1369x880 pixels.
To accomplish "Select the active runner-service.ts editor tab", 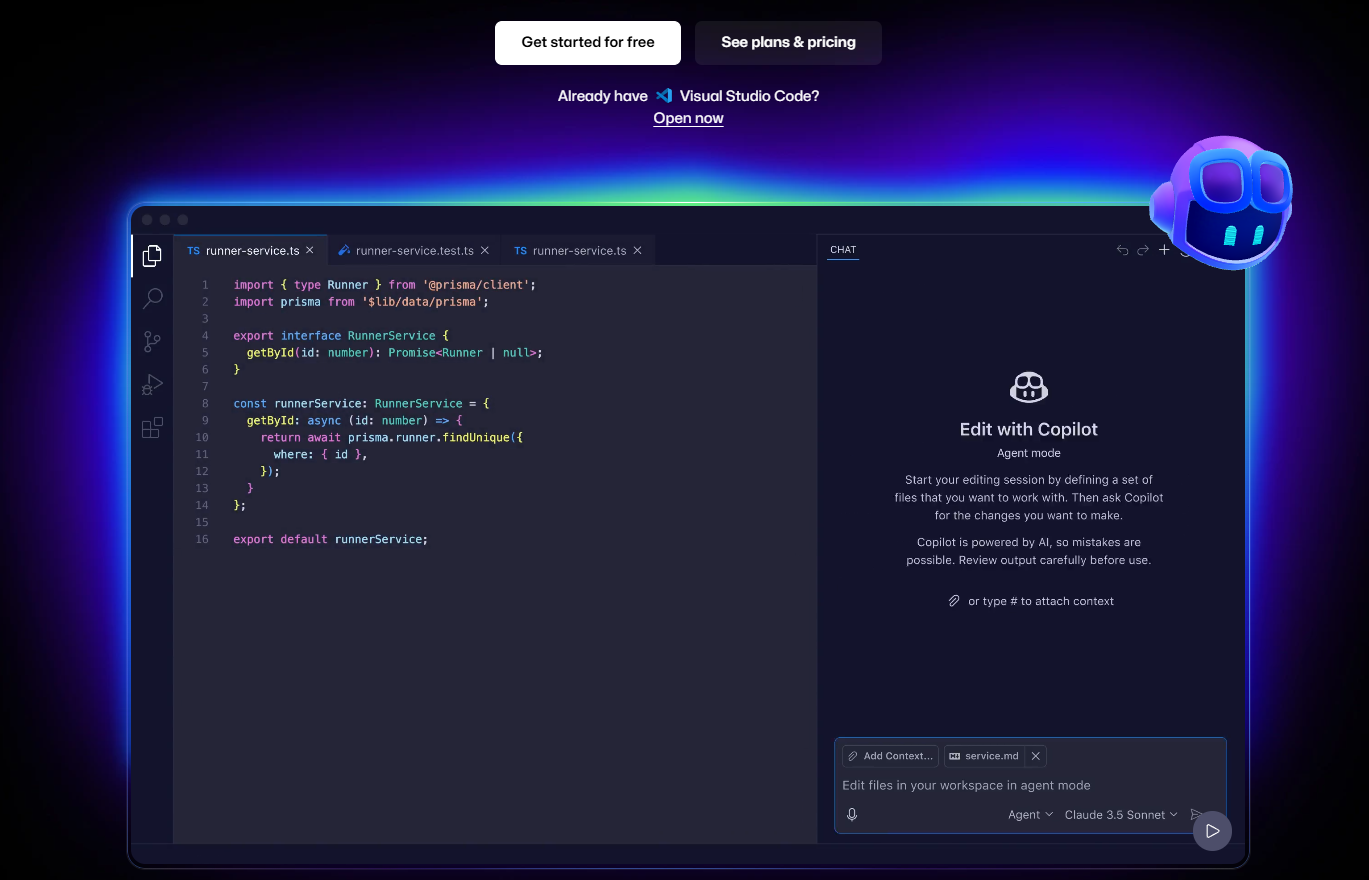I will [x=251, y=250].
